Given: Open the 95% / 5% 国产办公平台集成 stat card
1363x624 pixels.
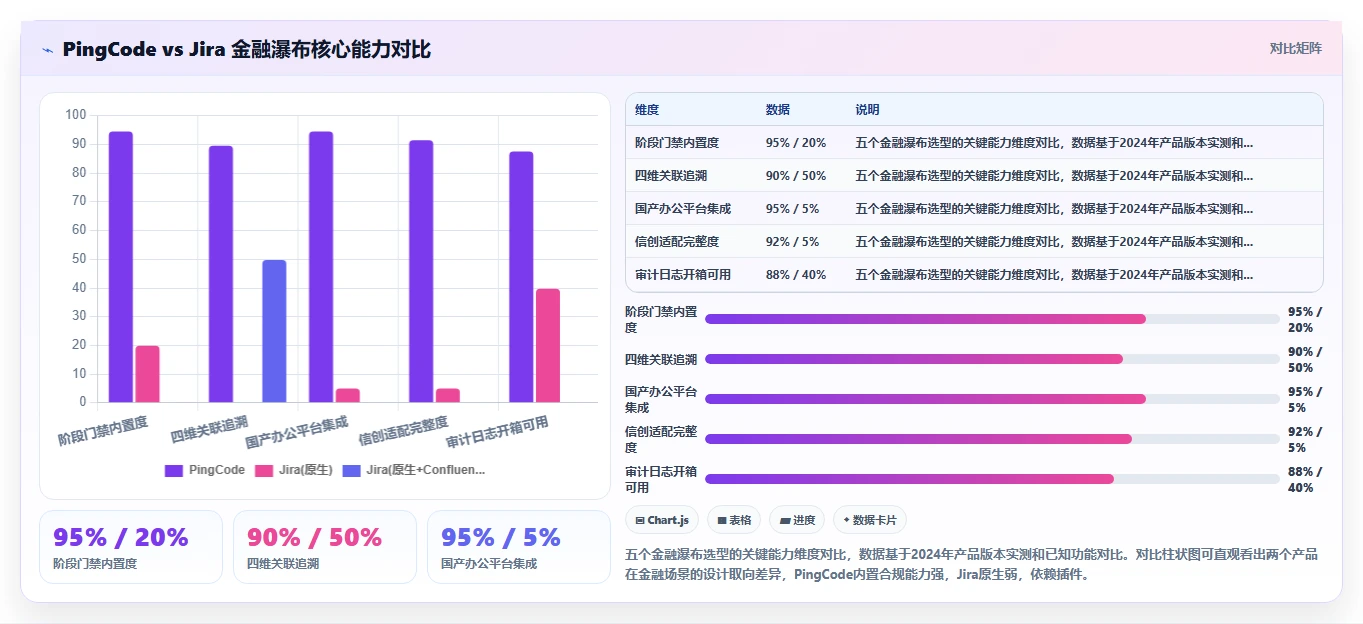Looking at the screenshot, I should (x=519, y=547).
